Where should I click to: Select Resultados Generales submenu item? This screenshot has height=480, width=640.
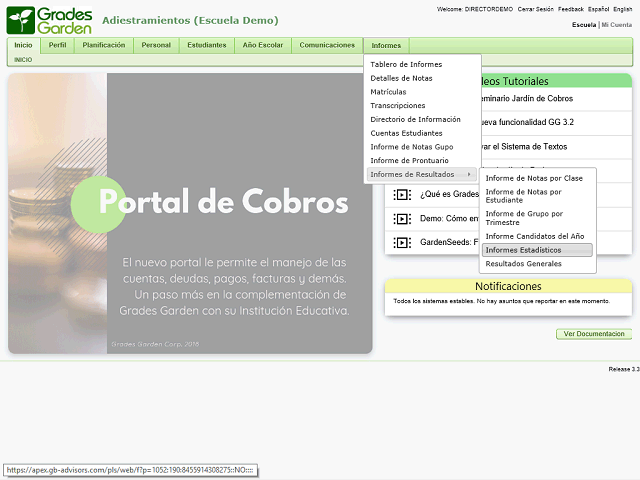pyautogui.click(x=537, y=264)
